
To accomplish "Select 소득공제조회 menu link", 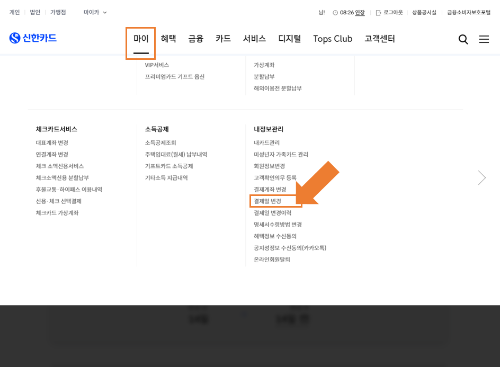I will pyautogui.click(x=160, y=143).
